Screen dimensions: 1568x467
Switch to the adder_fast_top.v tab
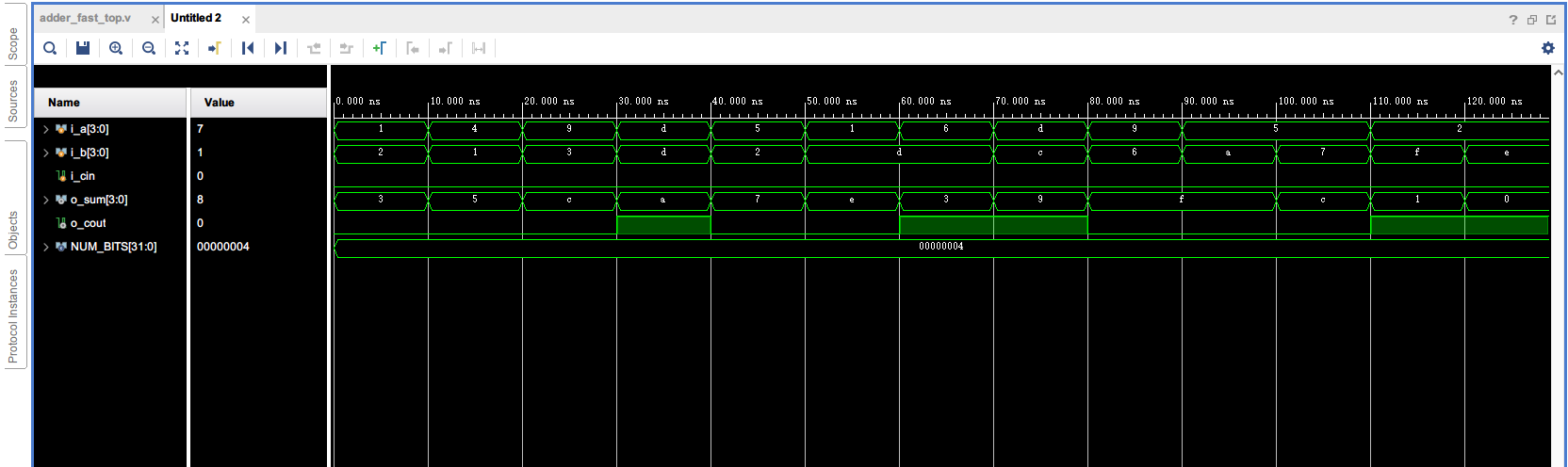pos(86,18)
